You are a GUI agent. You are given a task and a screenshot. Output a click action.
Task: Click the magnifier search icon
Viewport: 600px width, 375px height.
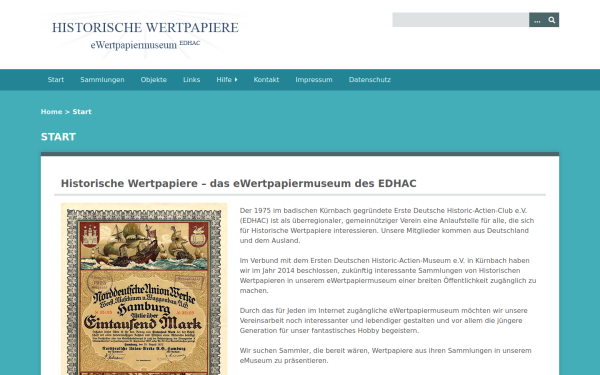pos(552,20)
